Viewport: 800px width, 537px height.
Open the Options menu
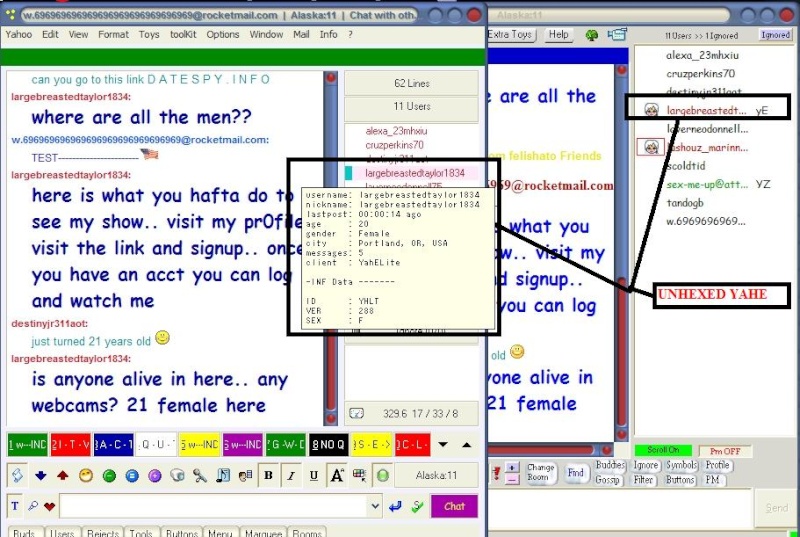click(223, 34)
